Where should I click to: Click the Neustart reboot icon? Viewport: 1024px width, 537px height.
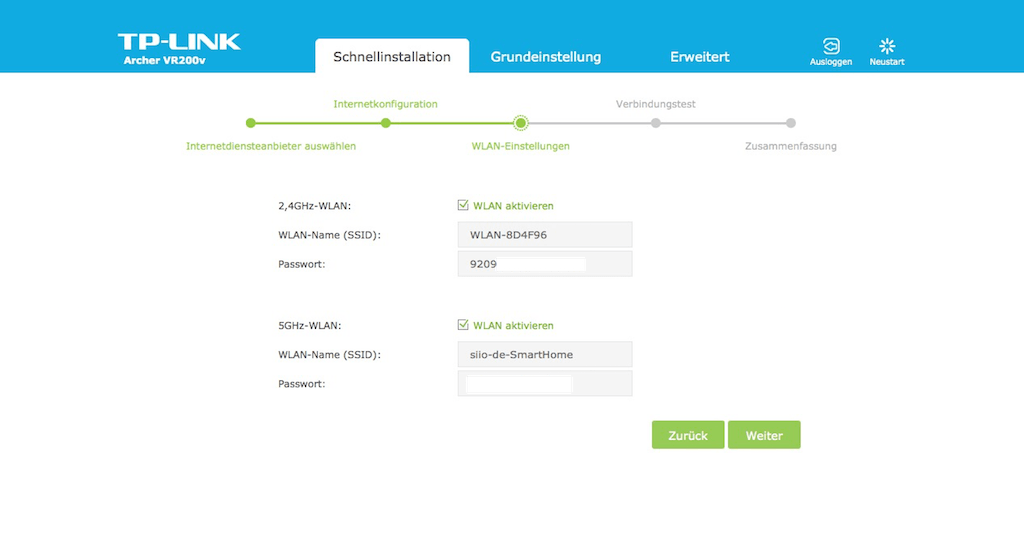tap(886, 47)
